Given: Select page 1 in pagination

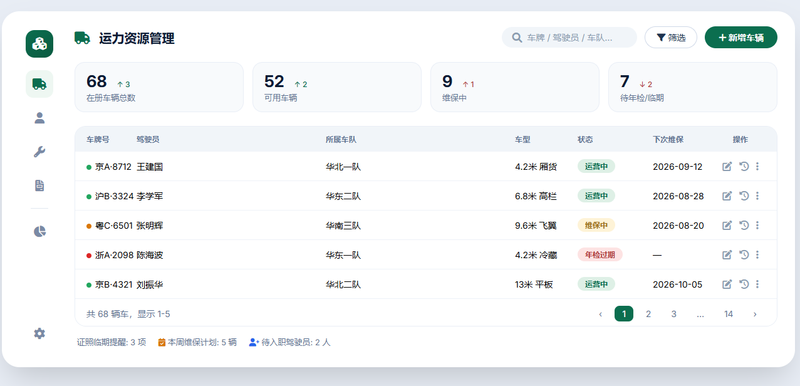Looking at the screenshot, I should coord(623,314).
